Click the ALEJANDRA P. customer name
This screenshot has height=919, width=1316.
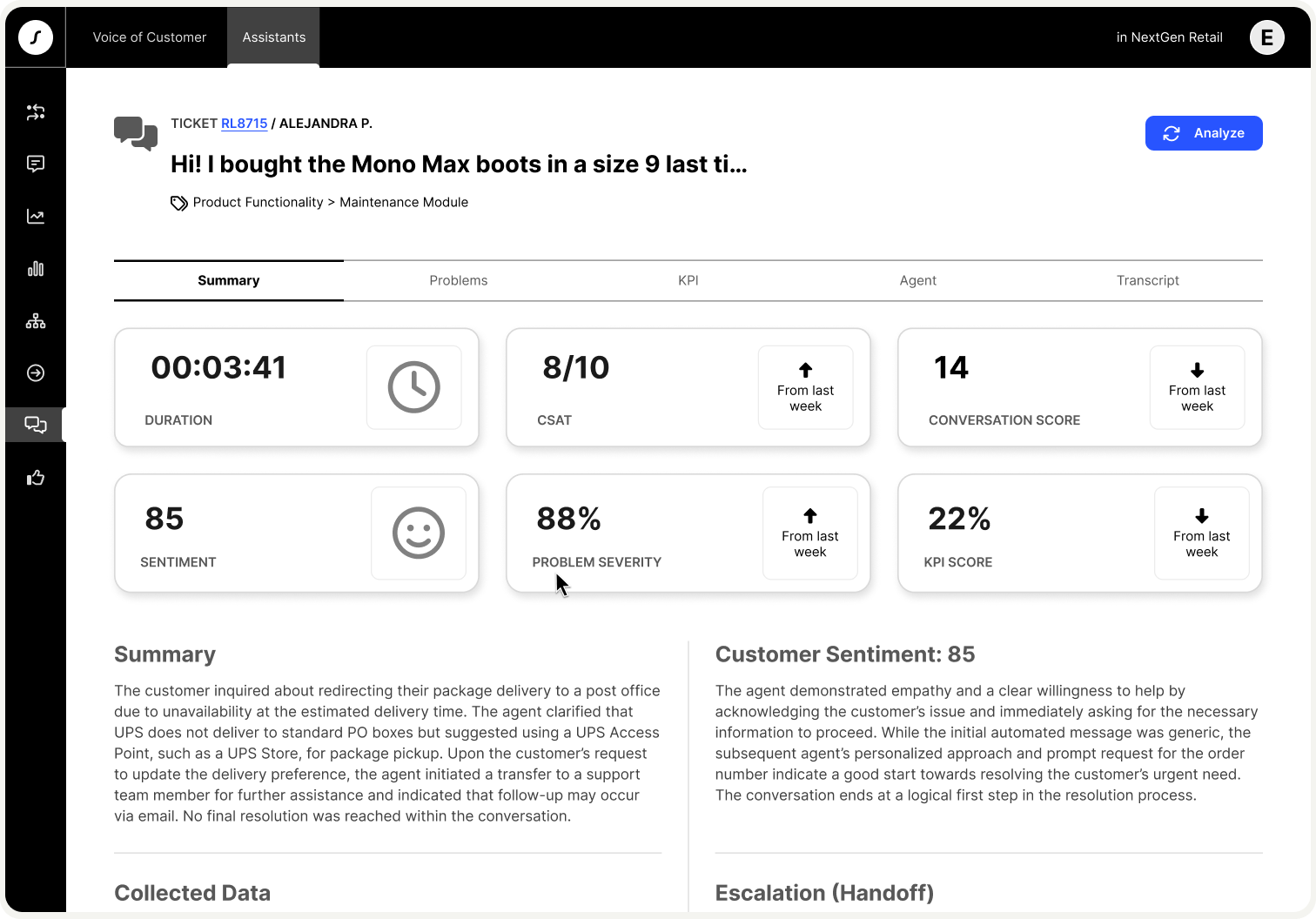[x=326, y=124]
